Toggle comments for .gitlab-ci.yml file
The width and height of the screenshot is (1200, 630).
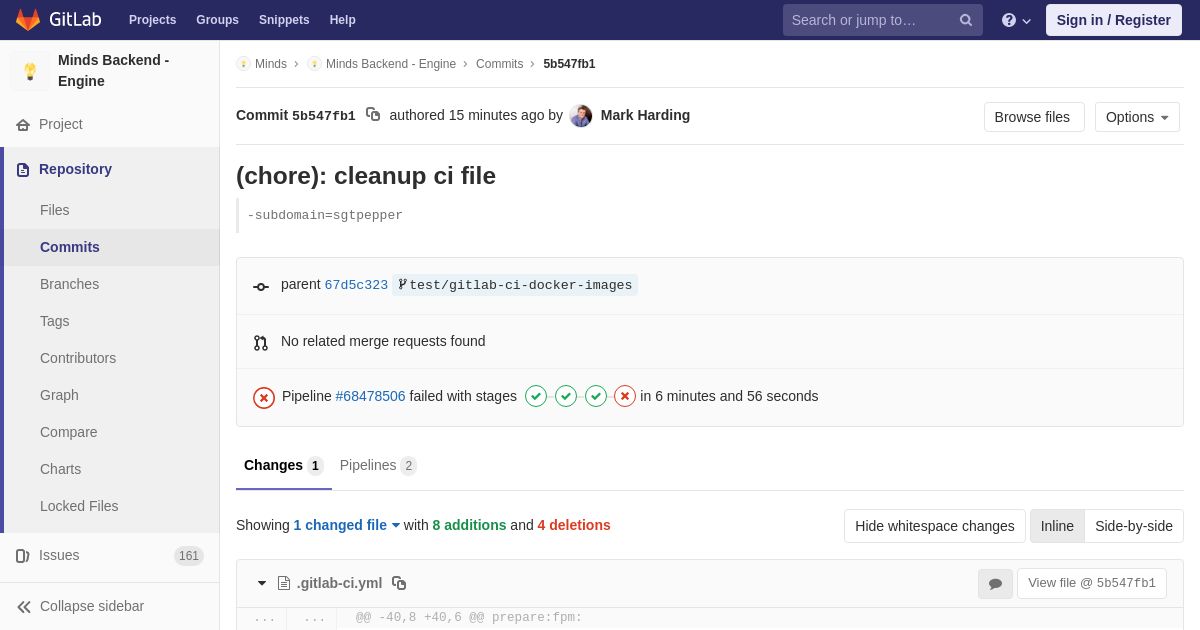tap(995, 583)
